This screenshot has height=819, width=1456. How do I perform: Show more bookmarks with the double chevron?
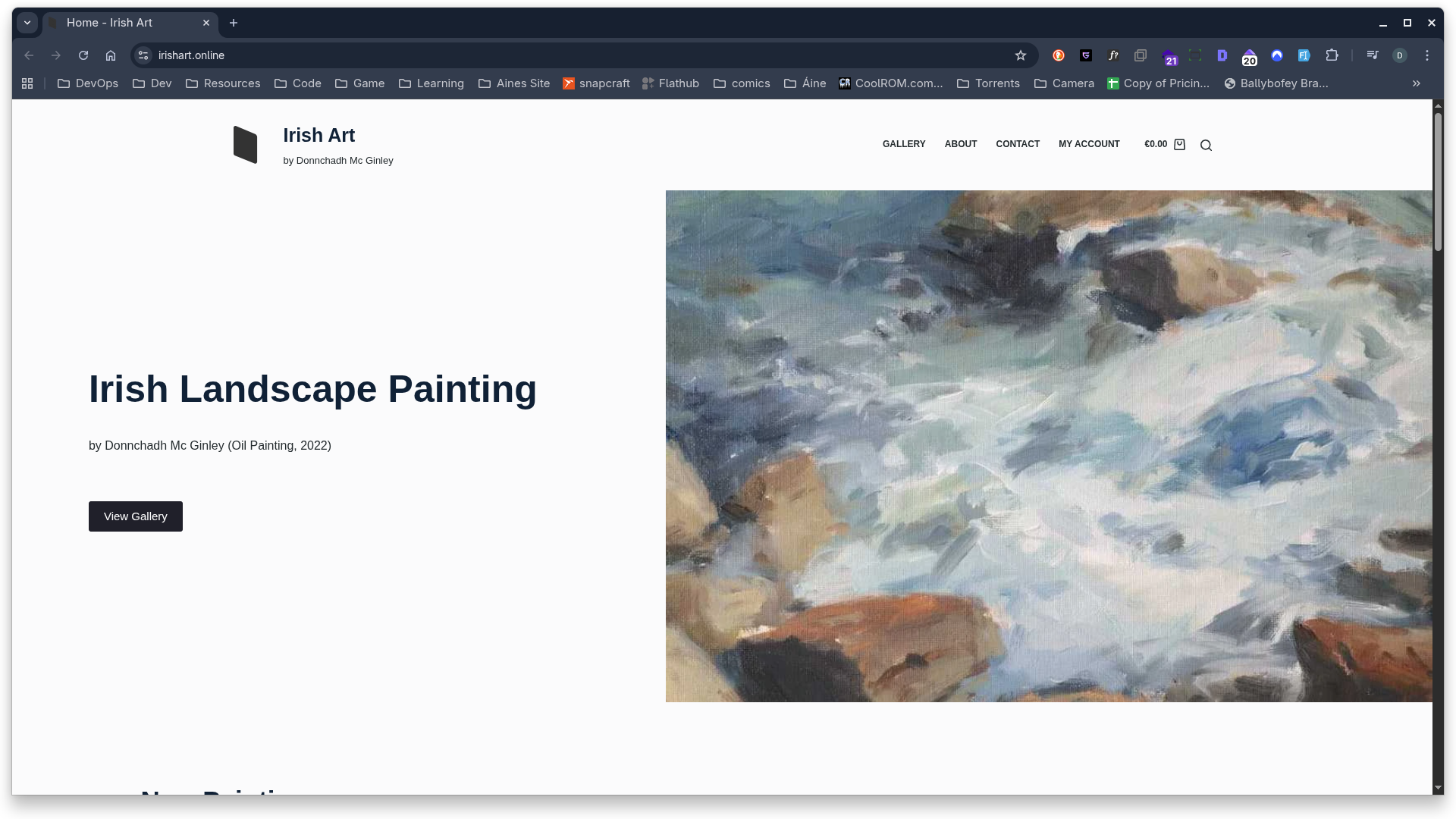click(x=1416, y=83)
